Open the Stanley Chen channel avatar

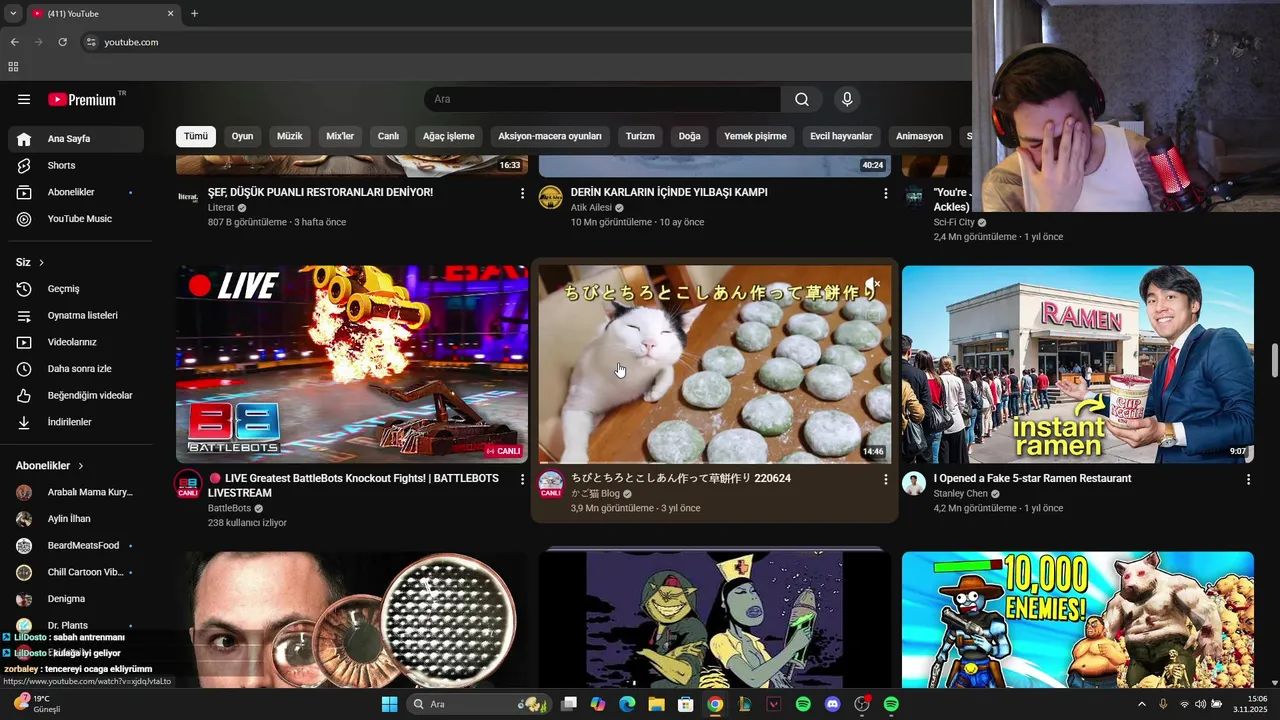click(x=914, y=483)
